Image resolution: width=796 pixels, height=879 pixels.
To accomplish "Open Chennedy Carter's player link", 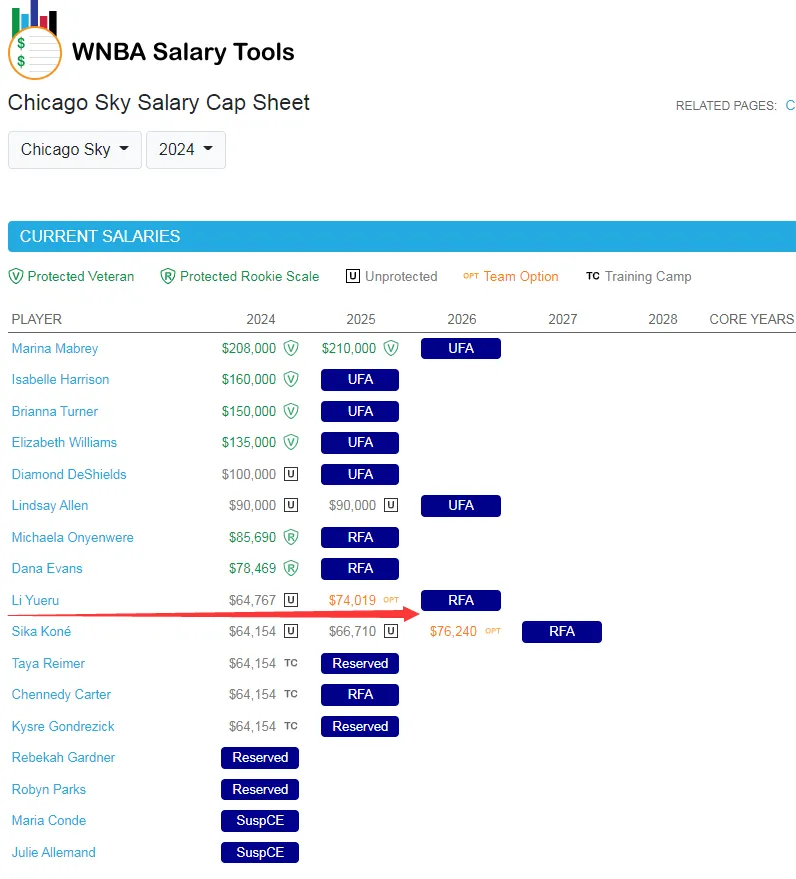I will point(62,695).
